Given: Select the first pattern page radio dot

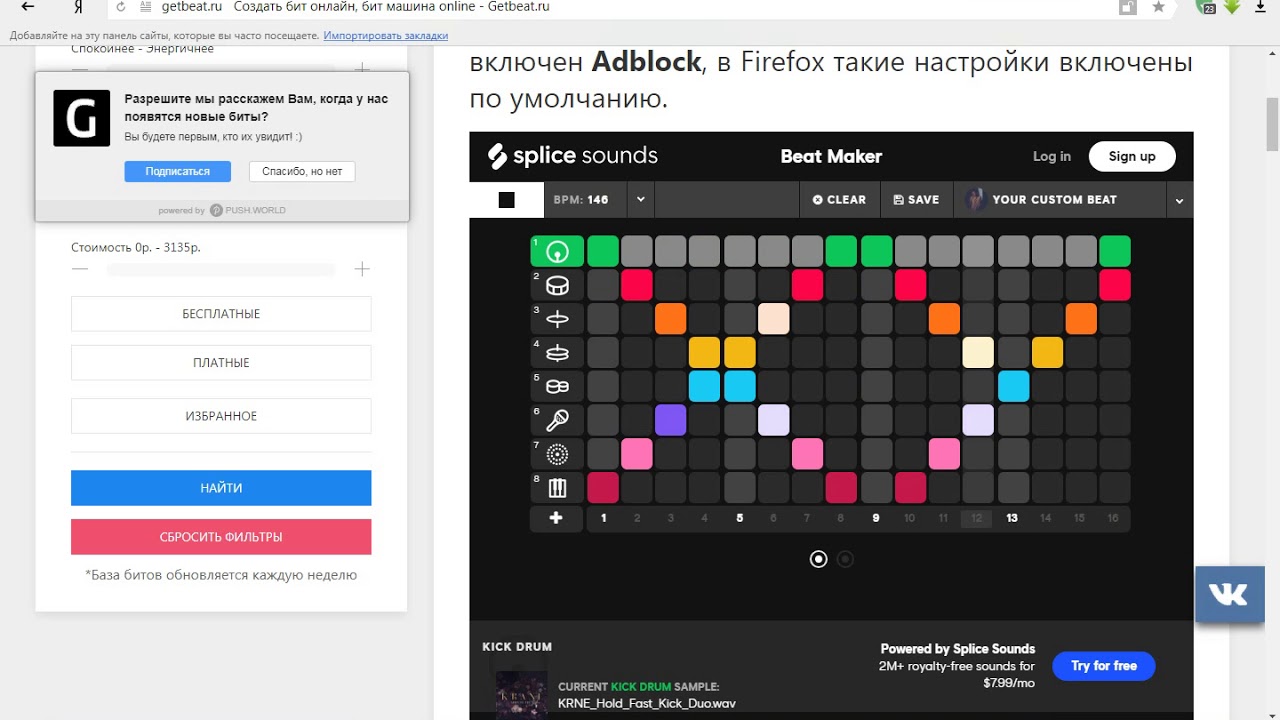Looking at the screenshot, I should point(819,559).
